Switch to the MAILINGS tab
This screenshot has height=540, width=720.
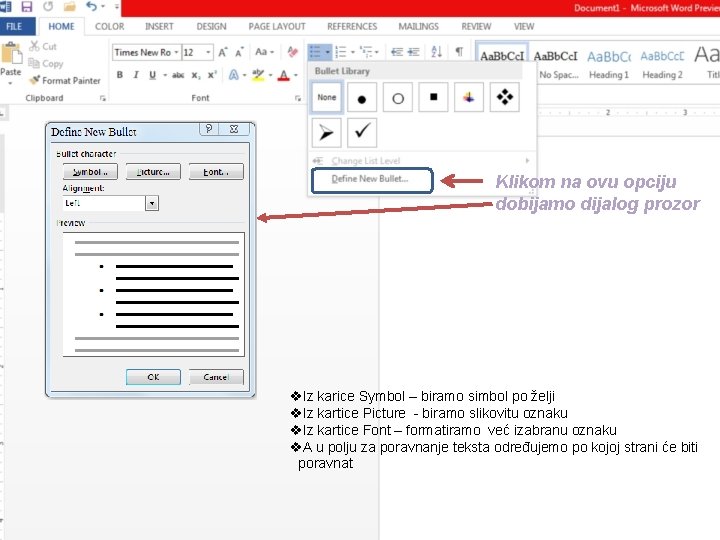pyautogui.click(x=418, y=27)
